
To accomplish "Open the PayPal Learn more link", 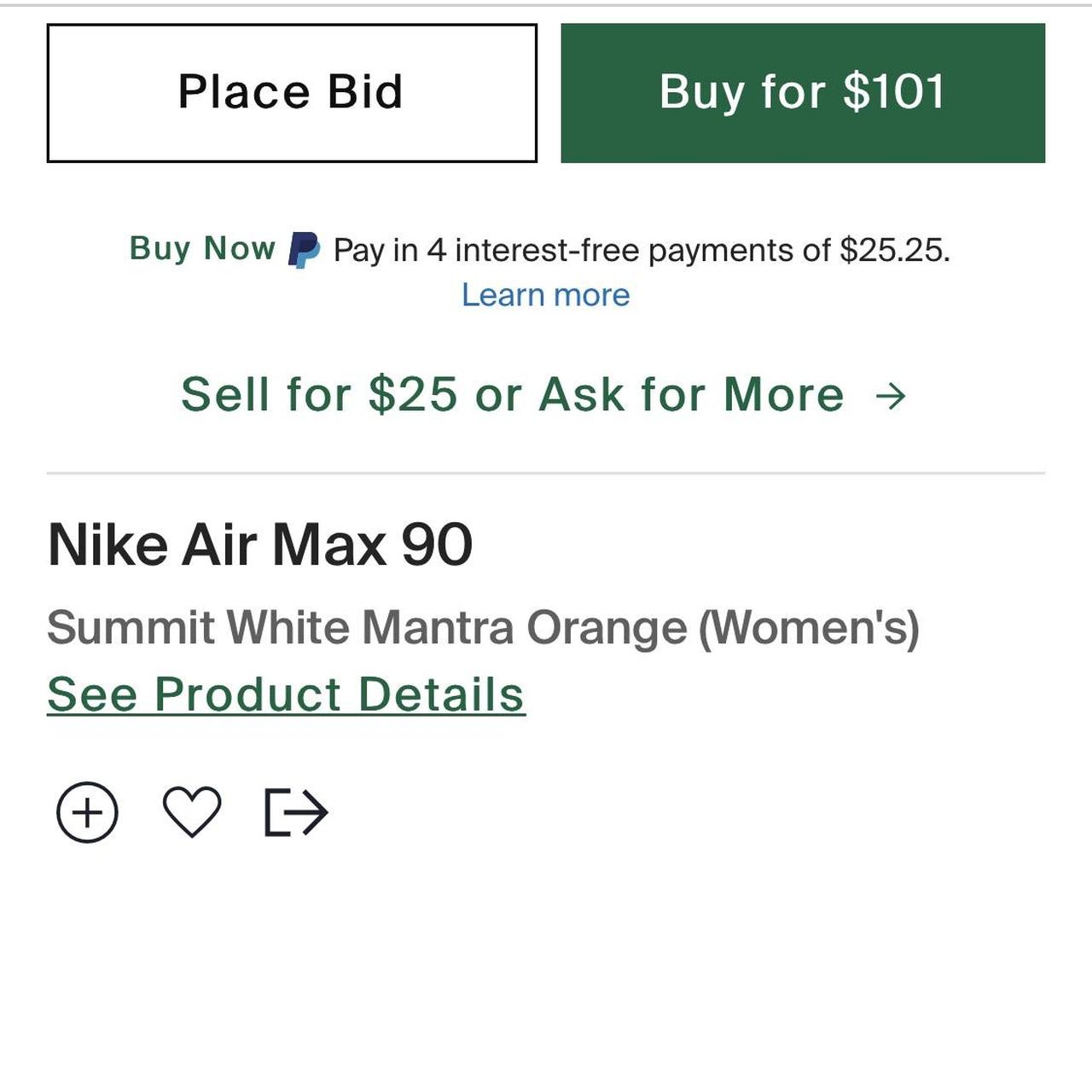I will 545,295.
